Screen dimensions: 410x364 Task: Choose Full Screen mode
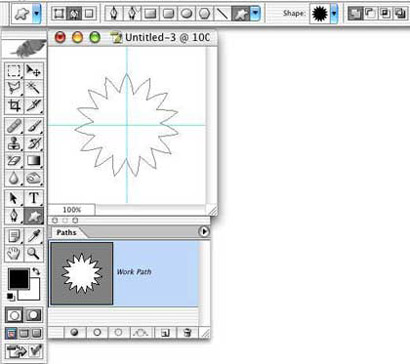pyautogui.click(x=37, y=333)
